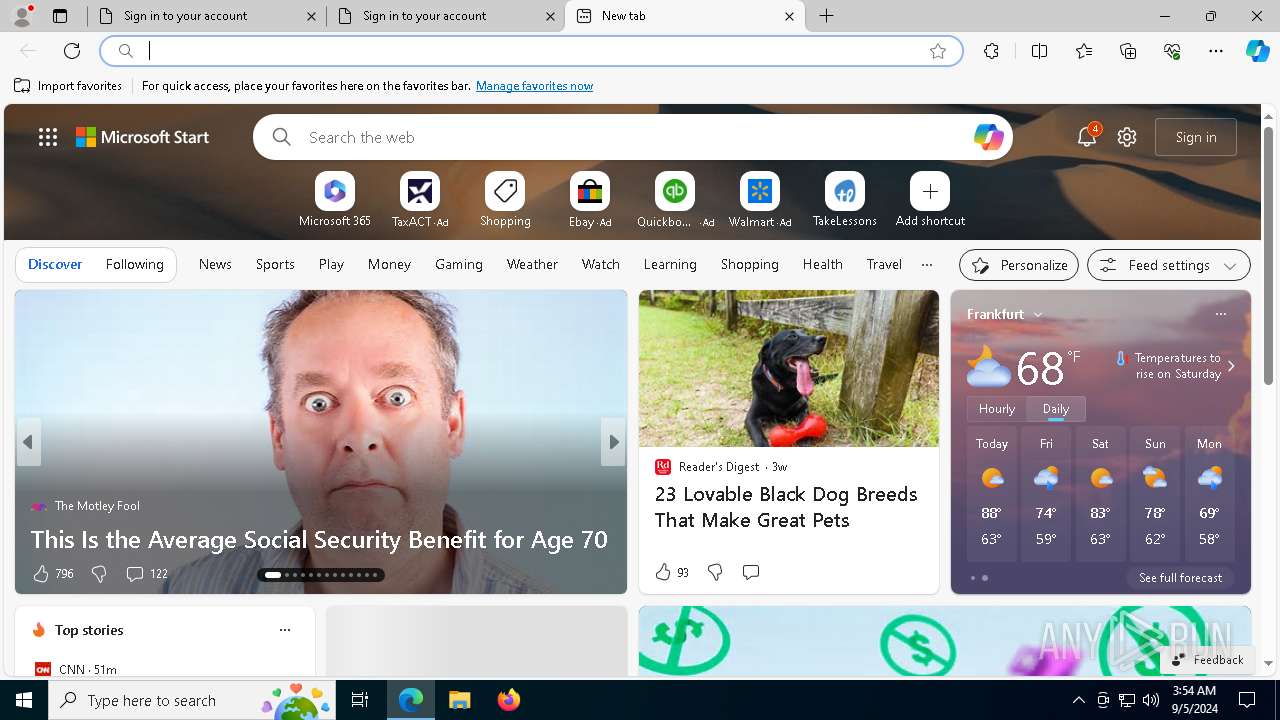
Task: Open the TakeLessons shortcut
Action: pyautogui.click(x=845, y=200)
